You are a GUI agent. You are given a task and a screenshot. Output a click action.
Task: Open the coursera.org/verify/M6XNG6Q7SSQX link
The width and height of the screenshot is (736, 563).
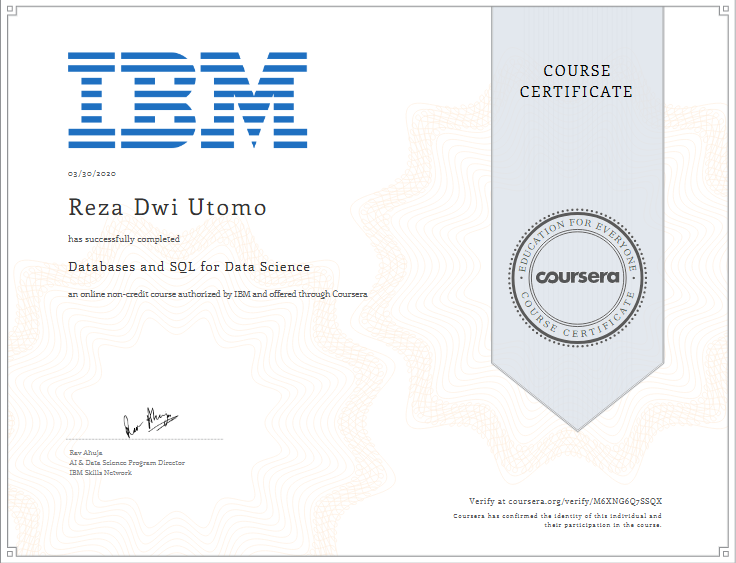pyautogui.click(x=585, y=501)
